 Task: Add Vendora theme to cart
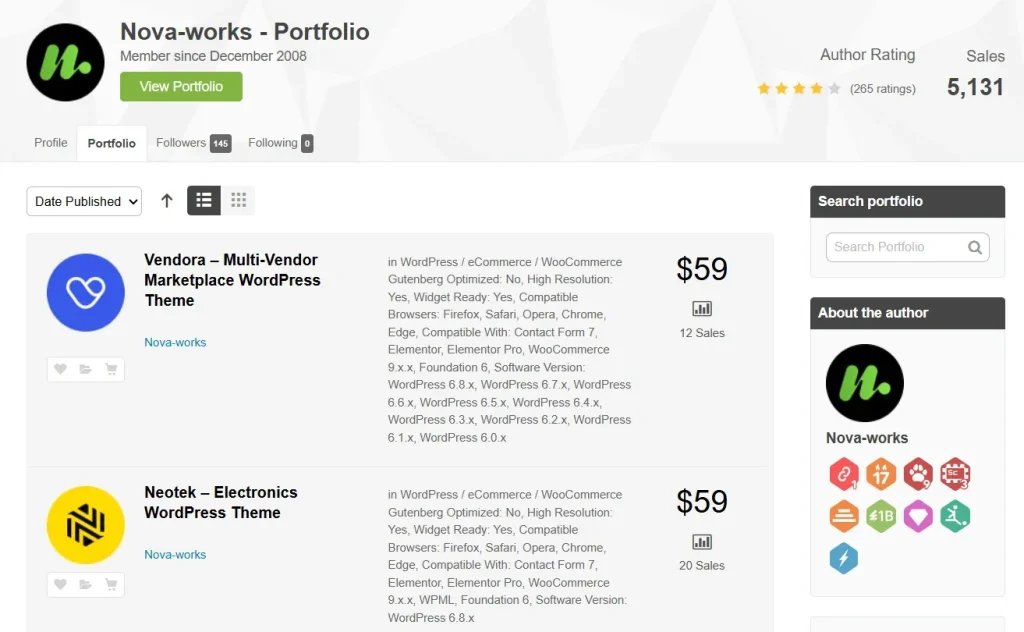[111, 369]
